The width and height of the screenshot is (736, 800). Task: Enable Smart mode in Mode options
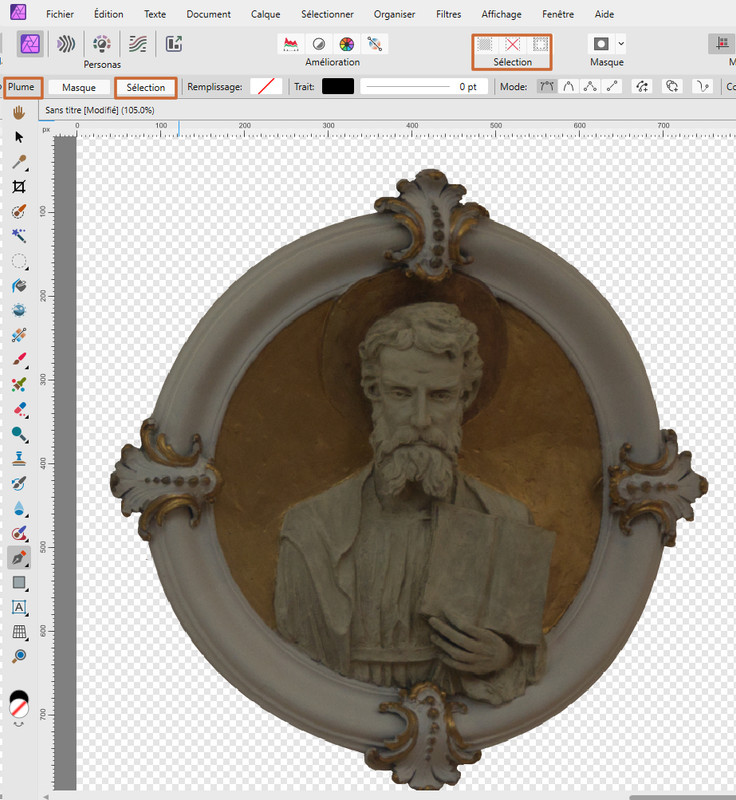(x=568, y=87)
